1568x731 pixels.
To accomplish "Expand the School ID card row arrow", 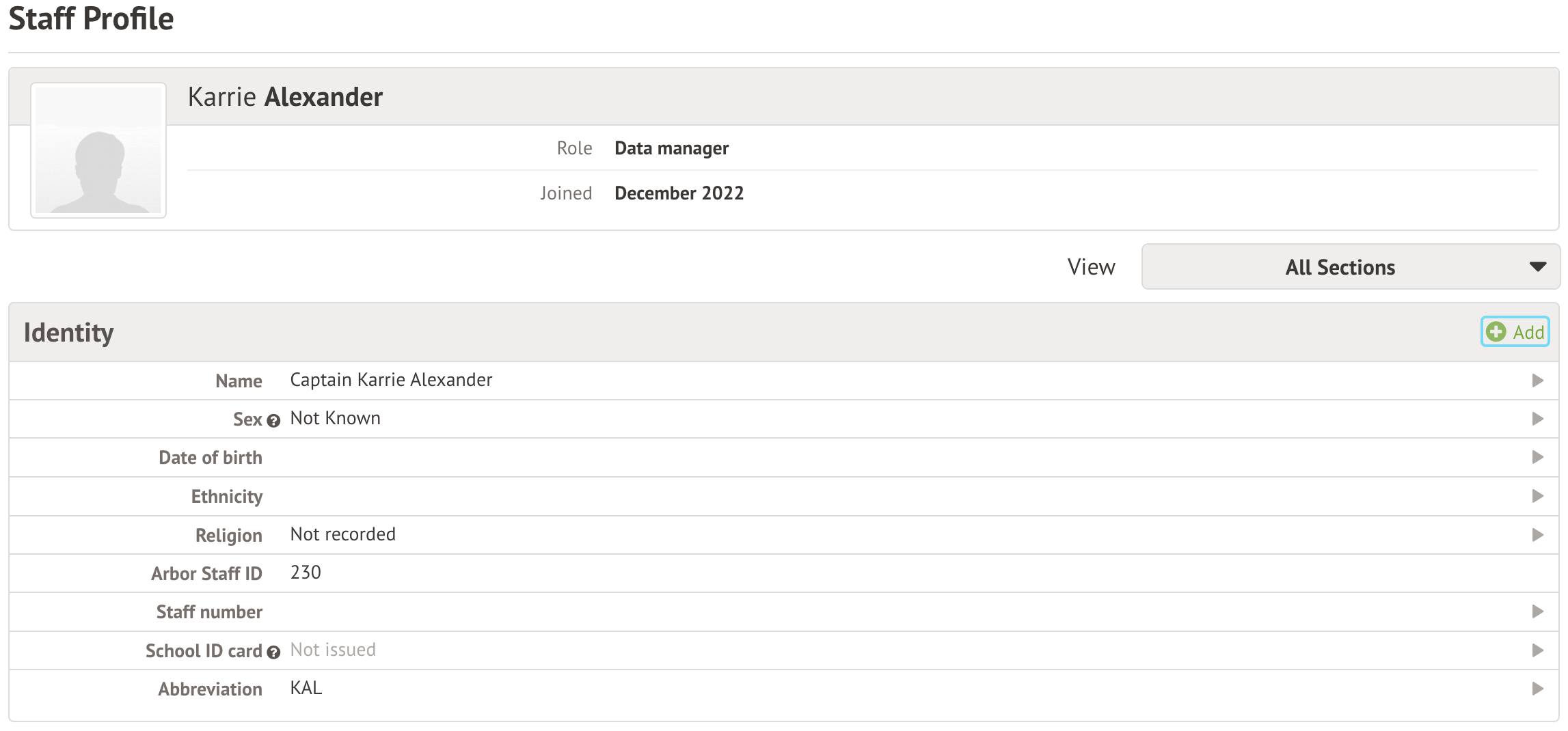I will pos(1537,650).
